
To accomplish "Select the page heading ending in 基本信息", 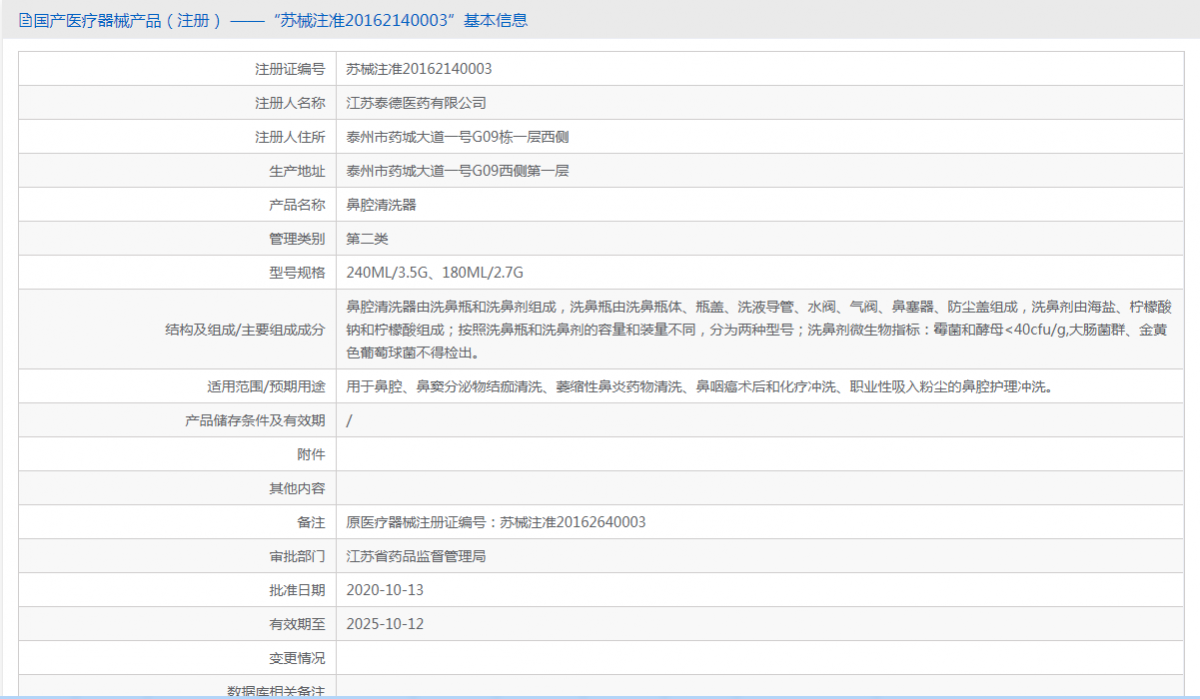I will tap(279, 20).
